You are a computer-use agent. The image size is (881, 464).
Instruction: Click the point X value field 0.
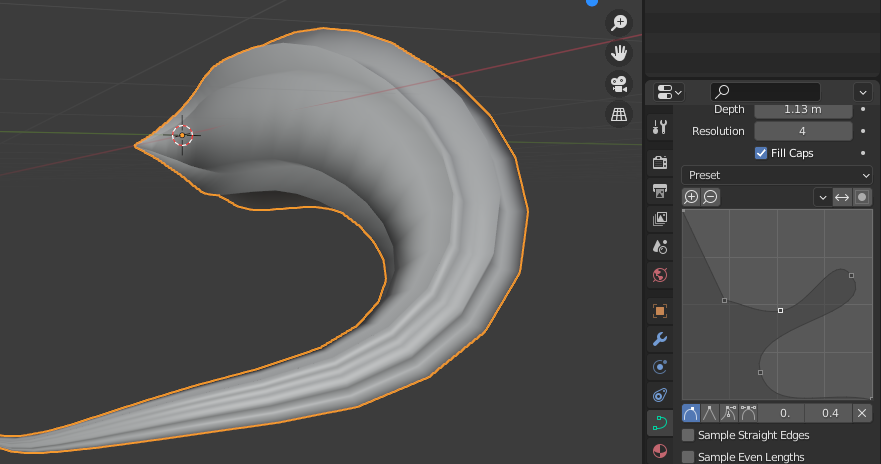[782, 413]
